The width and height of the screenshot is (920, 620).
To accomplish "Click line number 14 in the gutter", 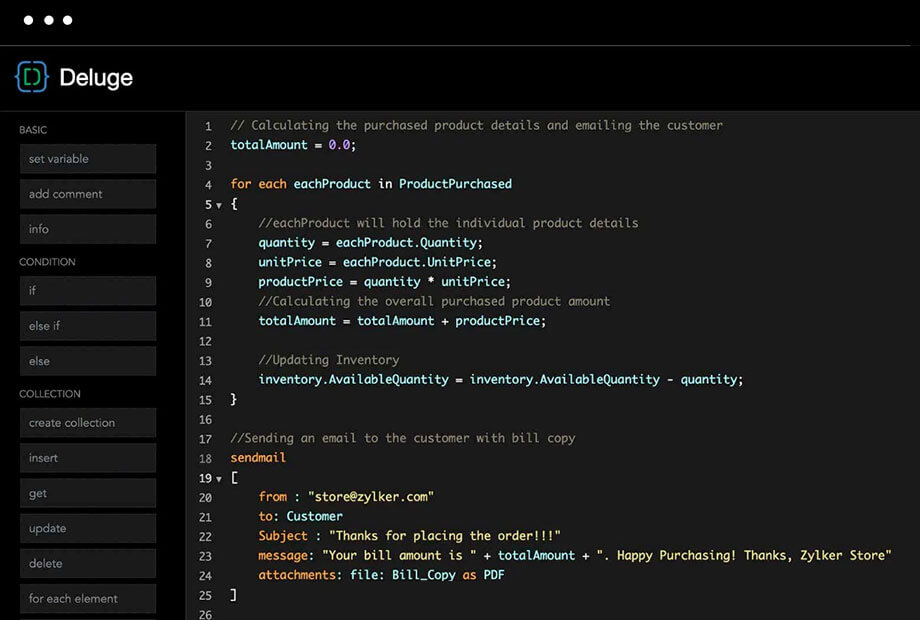I will tap(205, 380).
